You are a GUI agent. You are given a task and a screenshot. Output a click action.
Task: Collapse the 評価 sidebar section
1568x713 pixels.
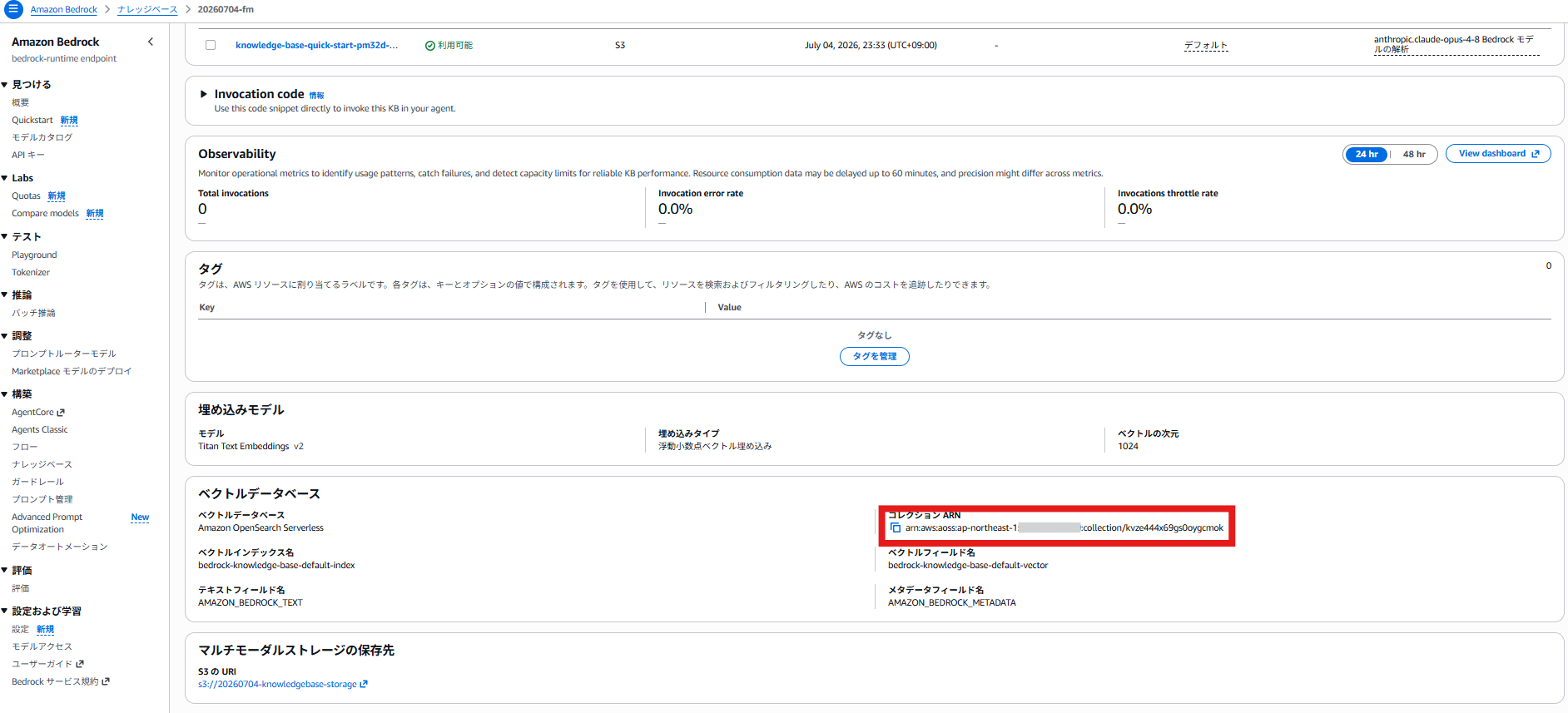[x=5, y=571]
